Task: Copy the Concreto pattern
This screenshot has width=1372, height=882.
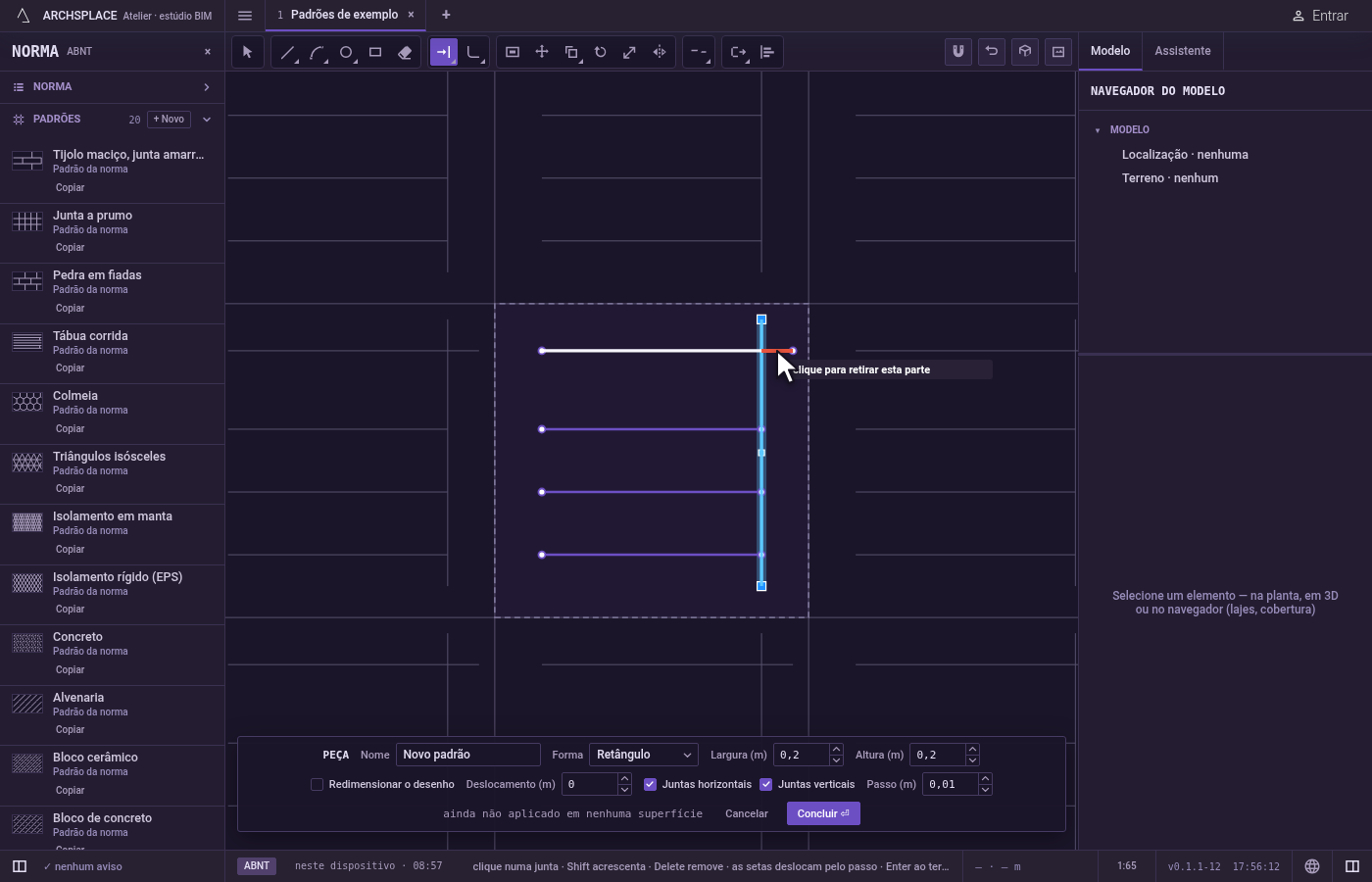Action: [71, 670]
